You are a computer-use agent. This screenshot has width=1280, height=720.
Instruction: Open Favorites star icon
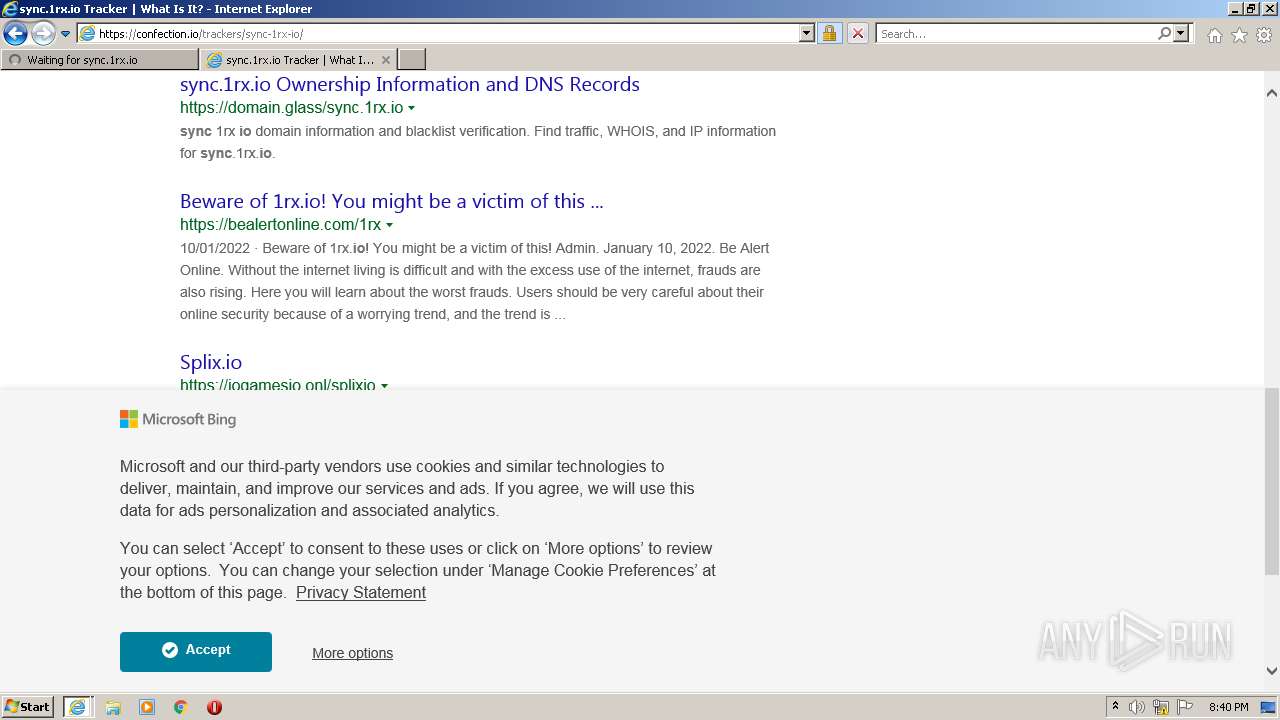1239,35
